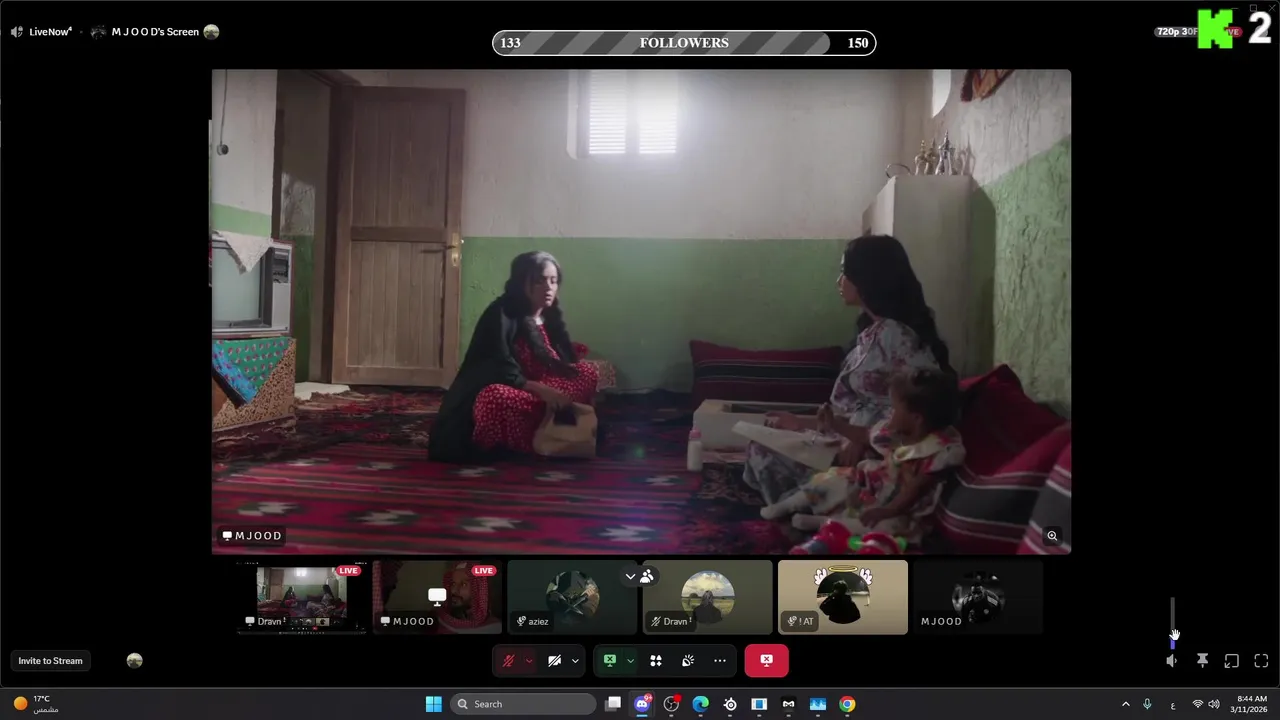Click the zoom magnifier on MJOOD's stream
The width and height of the screenshot is (1280, 720).
1052,536
